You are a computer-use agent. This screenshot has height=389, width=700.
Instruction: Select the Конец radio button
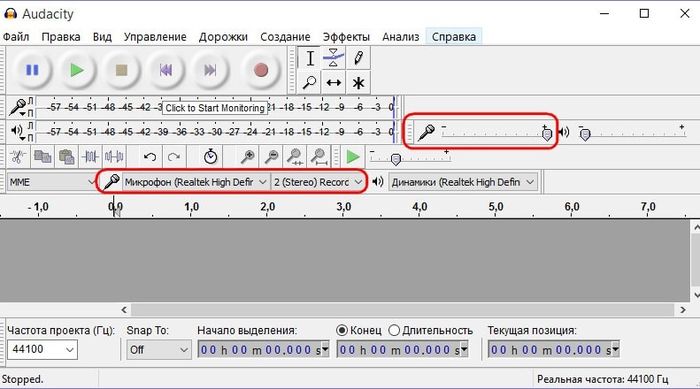click(342, 330)
